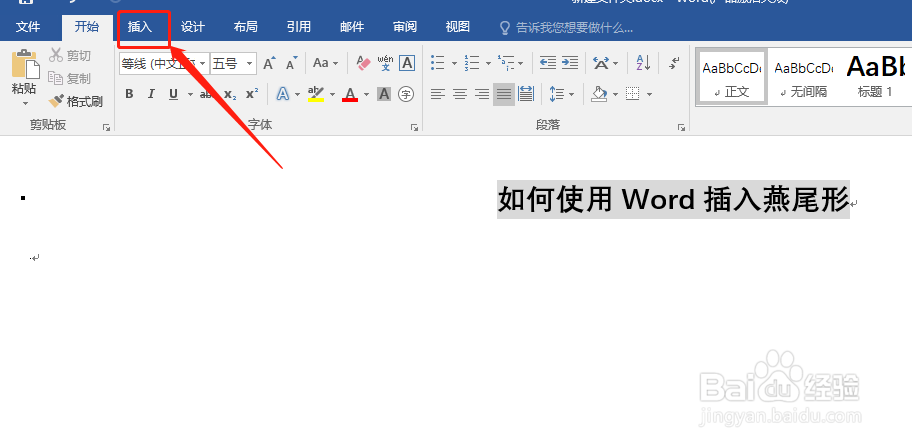Sort text with A-Z icon
The width and height of the screenshot is (912, 447).
point(643,63)
